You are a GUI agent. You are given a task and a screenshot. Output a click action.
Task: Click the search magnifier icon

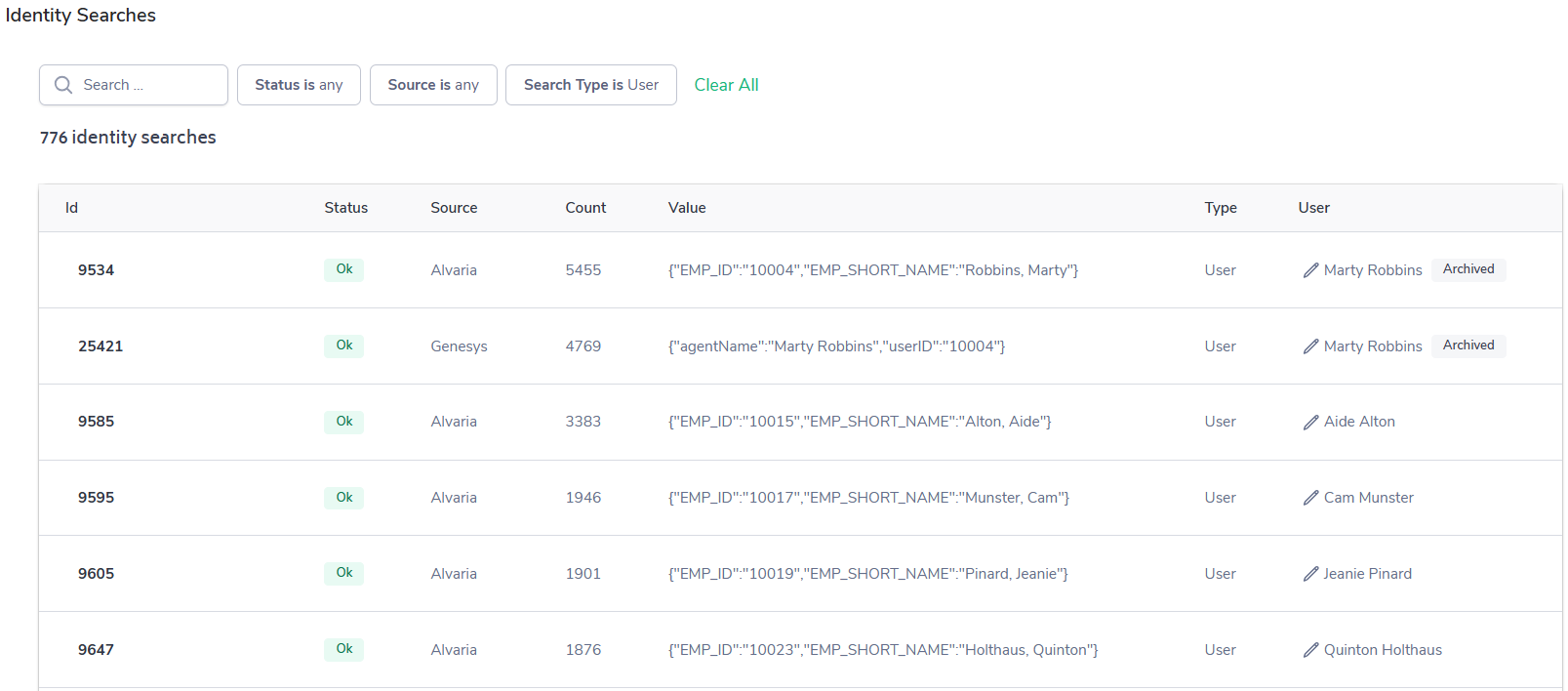pyautogui.click(x=63, y=85)
